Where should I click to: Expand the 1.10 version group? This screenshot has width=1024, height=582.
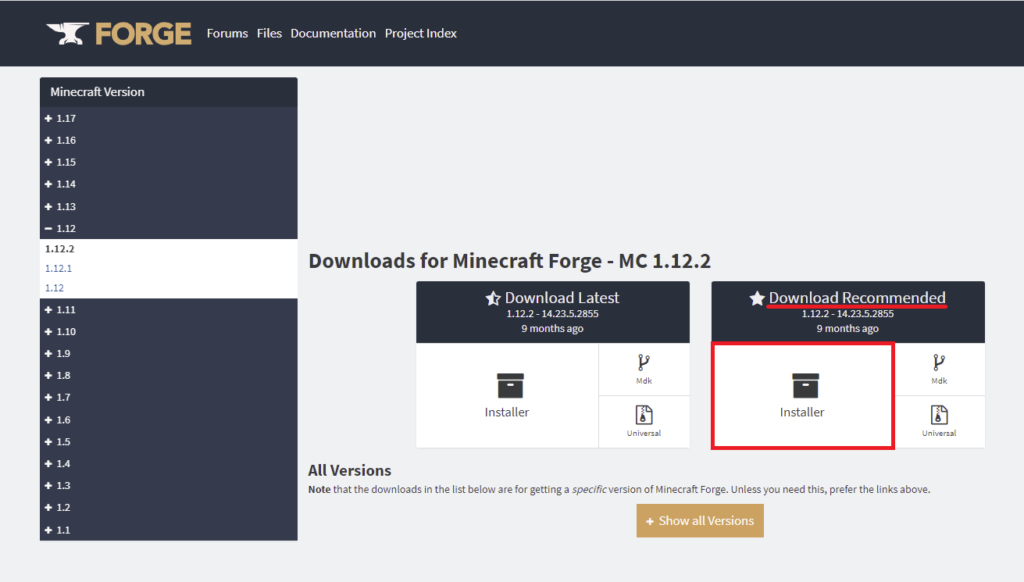click(x=168, y=332)
